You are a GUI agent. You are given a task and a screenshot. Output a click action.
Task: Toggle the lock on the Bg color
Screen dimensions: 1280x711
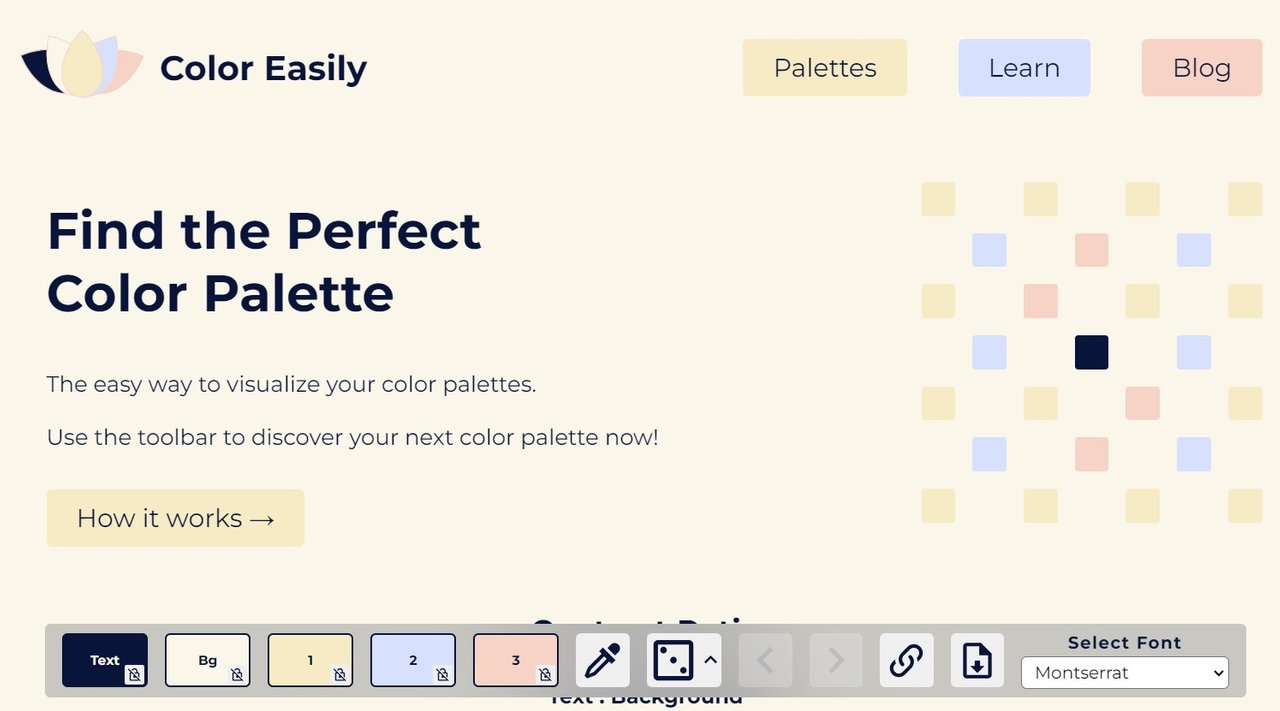click(237, 675)
